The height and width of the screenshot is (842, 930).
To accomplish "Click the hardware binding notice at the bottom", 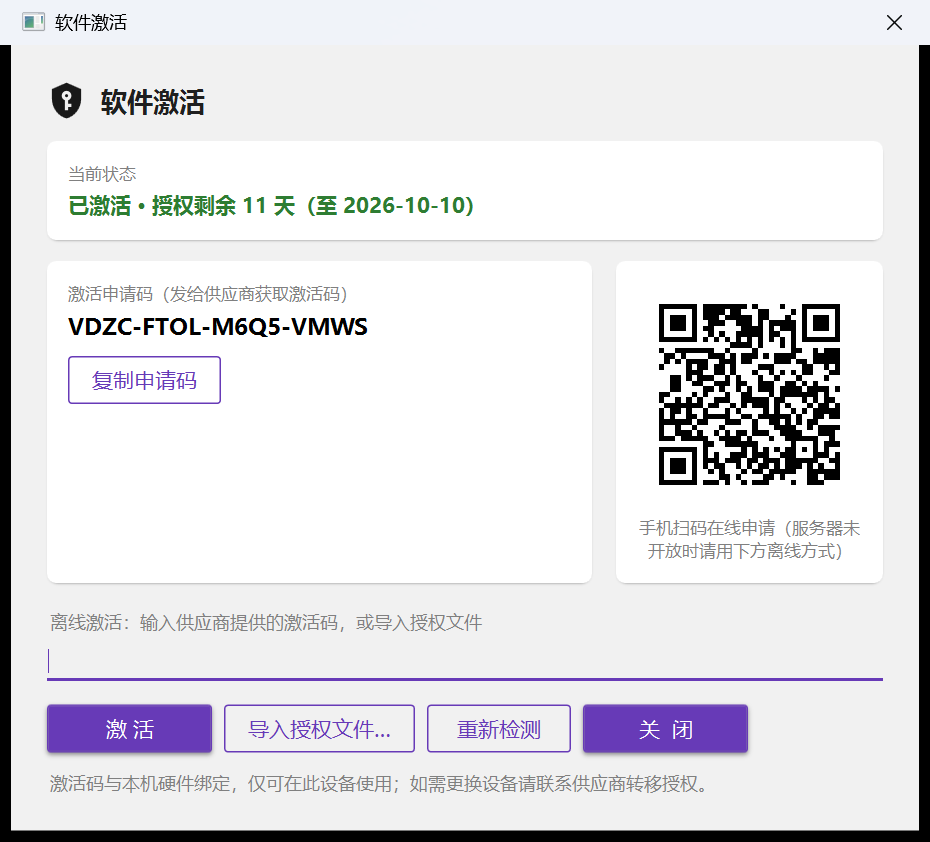I will (x=380, y=784).
